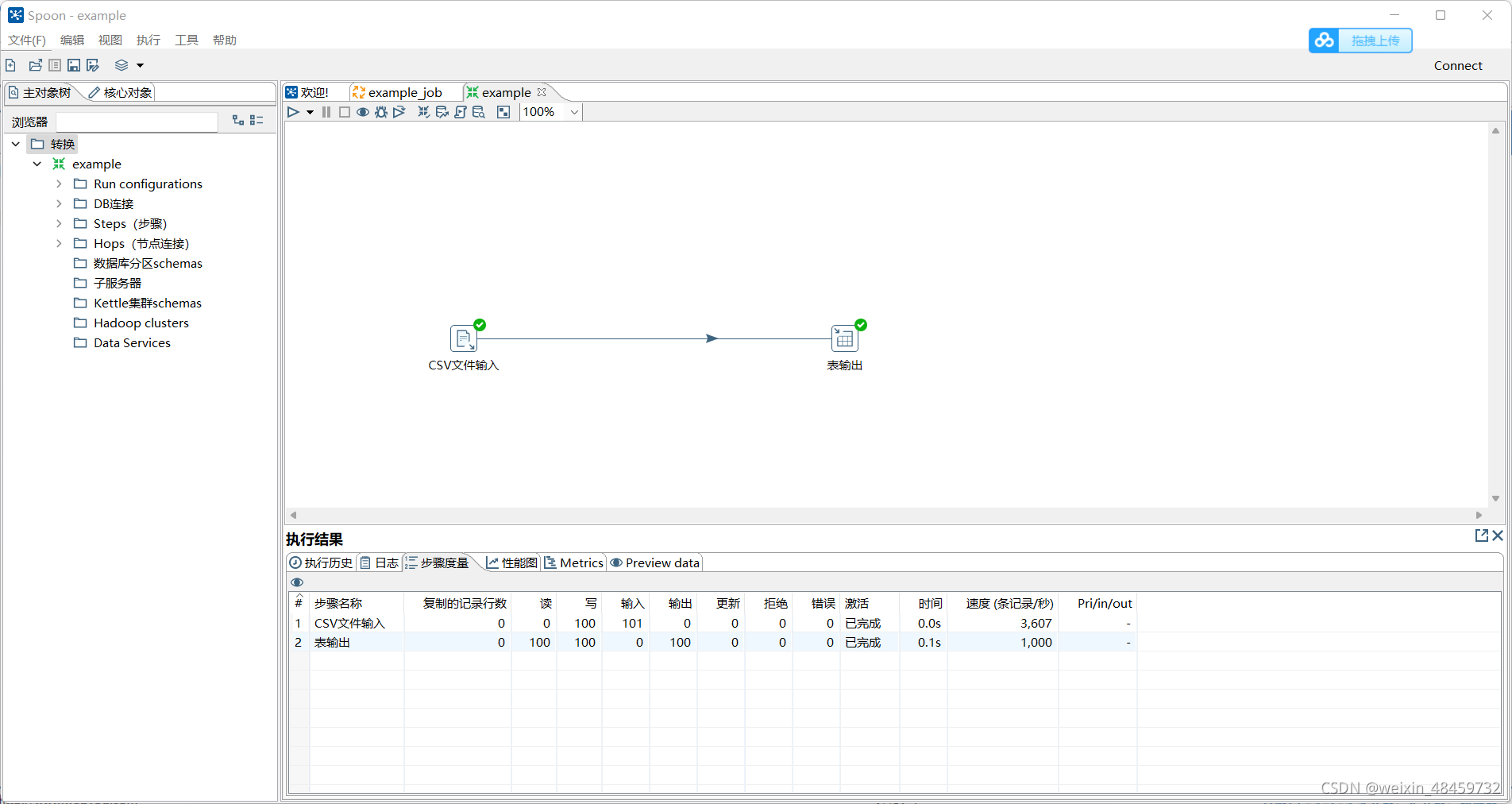Click the save-as toolbar icon
Screen dimensions: 1512x804
pos(93,65)
